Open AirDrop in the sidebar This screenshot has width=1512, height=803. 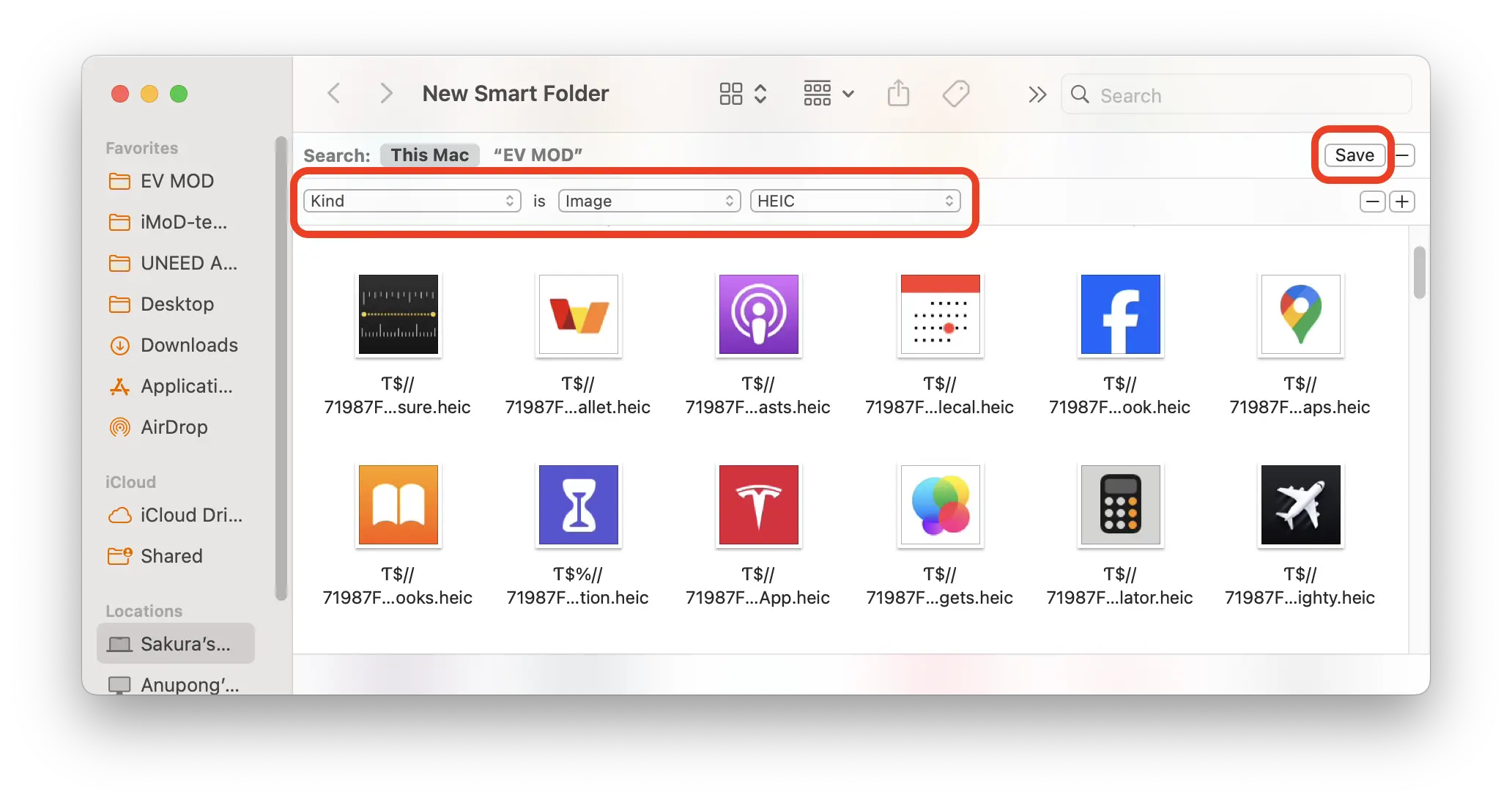pyautogui.click(x=174, y=427)
